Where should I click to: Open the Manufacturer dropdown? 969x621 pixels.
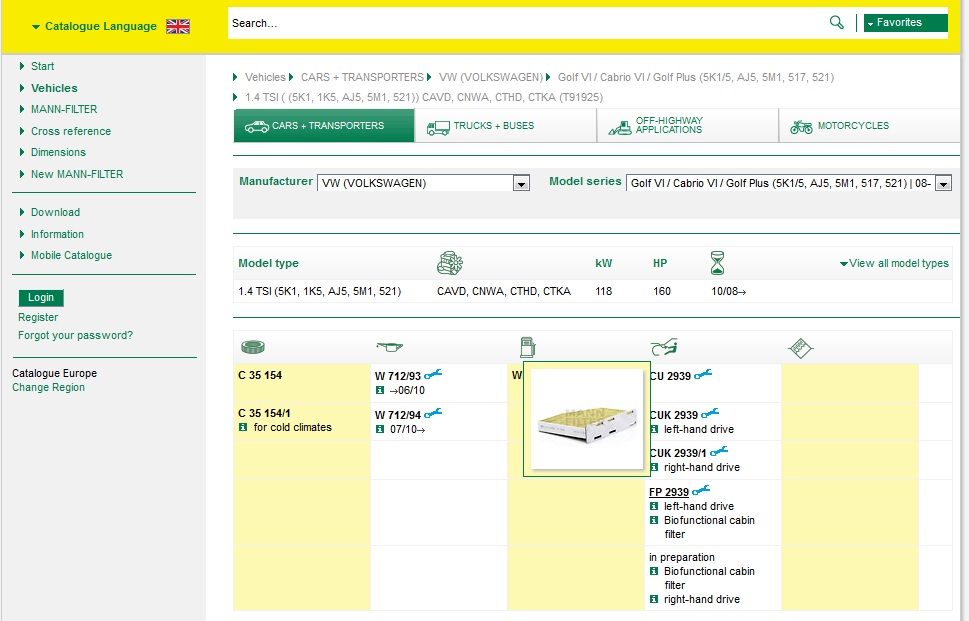tap(423, 183)
